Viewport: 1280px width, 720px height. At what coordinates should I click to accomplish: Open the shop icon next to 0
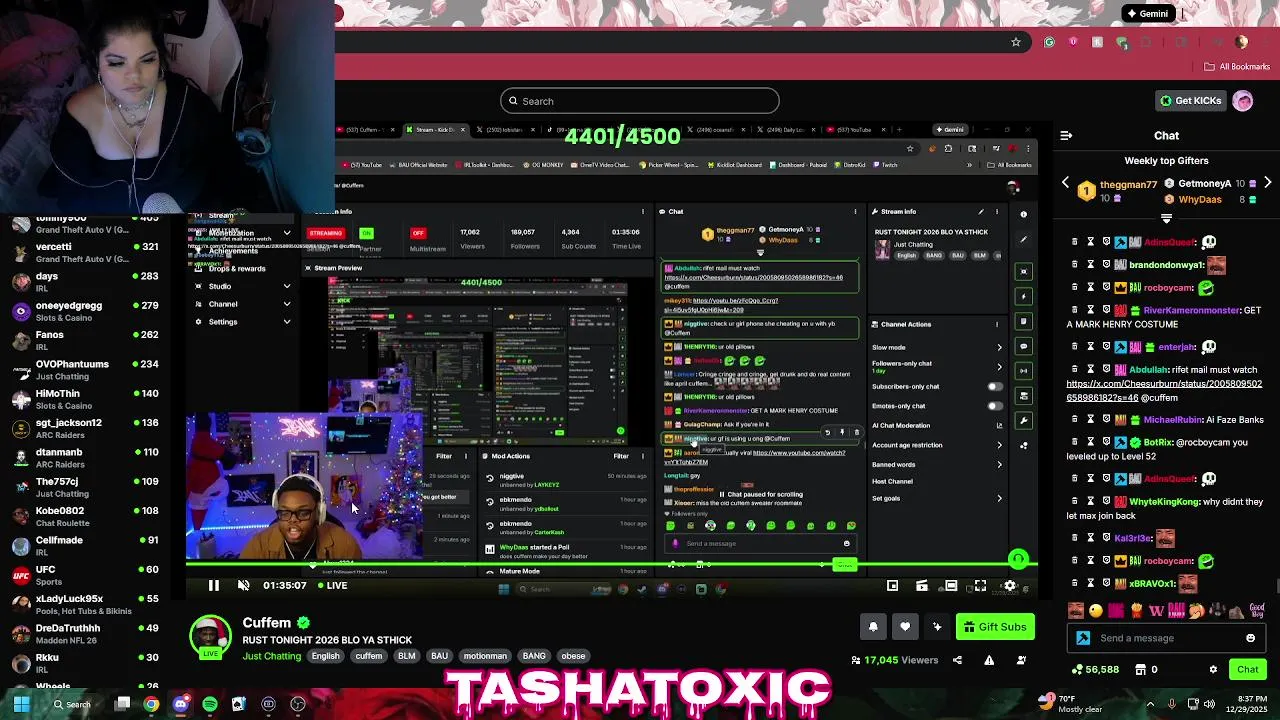tap(1142, 670)
